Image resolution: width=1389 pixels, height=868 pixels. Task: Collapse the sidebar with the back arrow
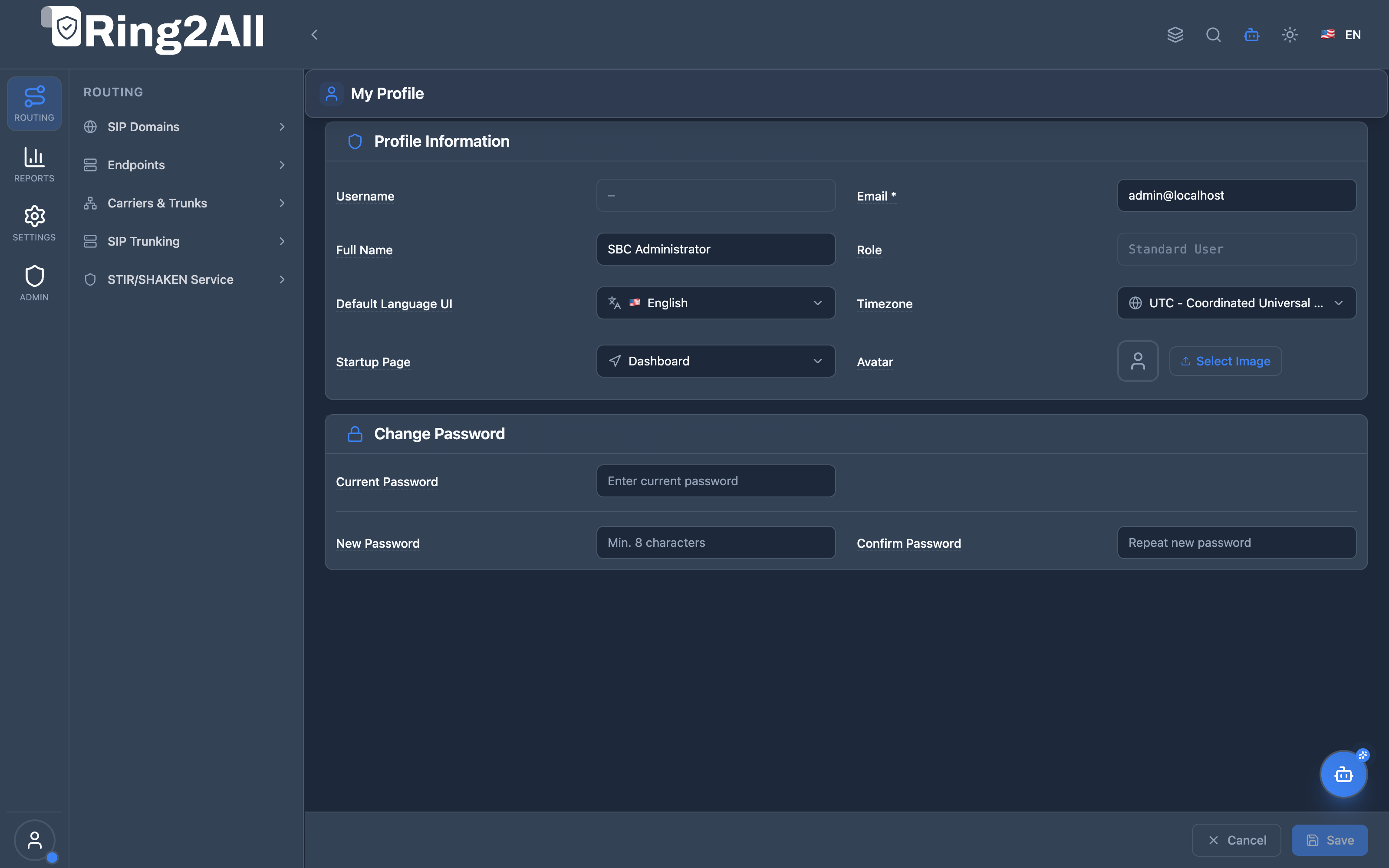(314, 34)
